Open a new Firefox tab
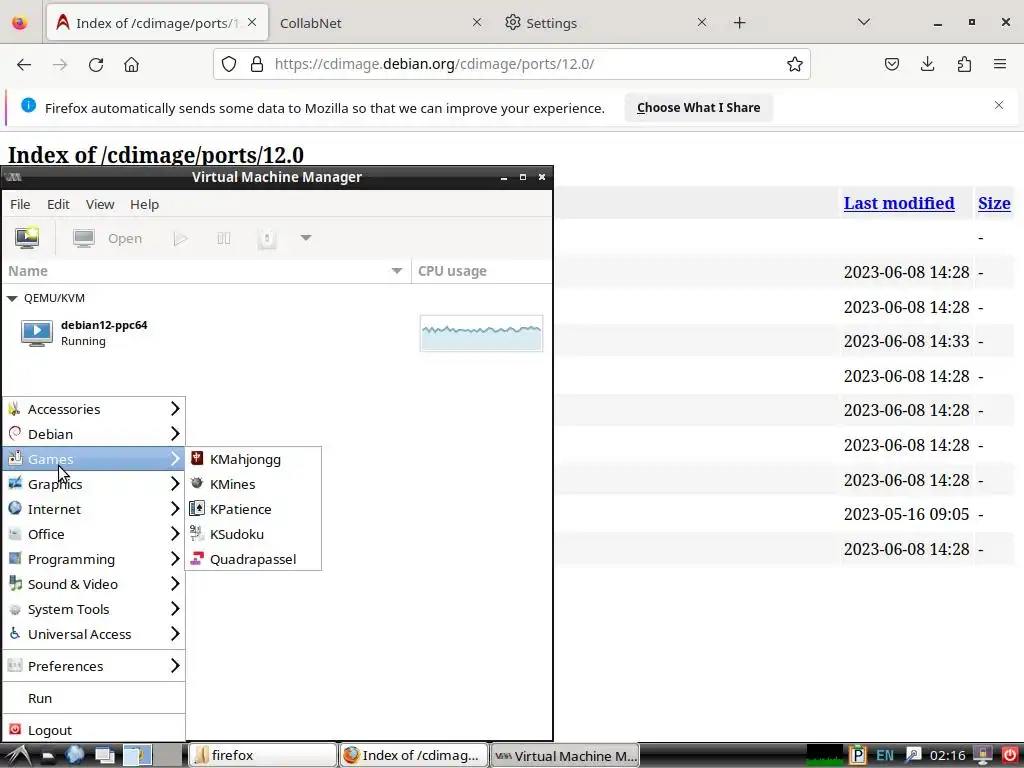The height and width of the screenshot is (768, 1024). click(x=739, y=23)
